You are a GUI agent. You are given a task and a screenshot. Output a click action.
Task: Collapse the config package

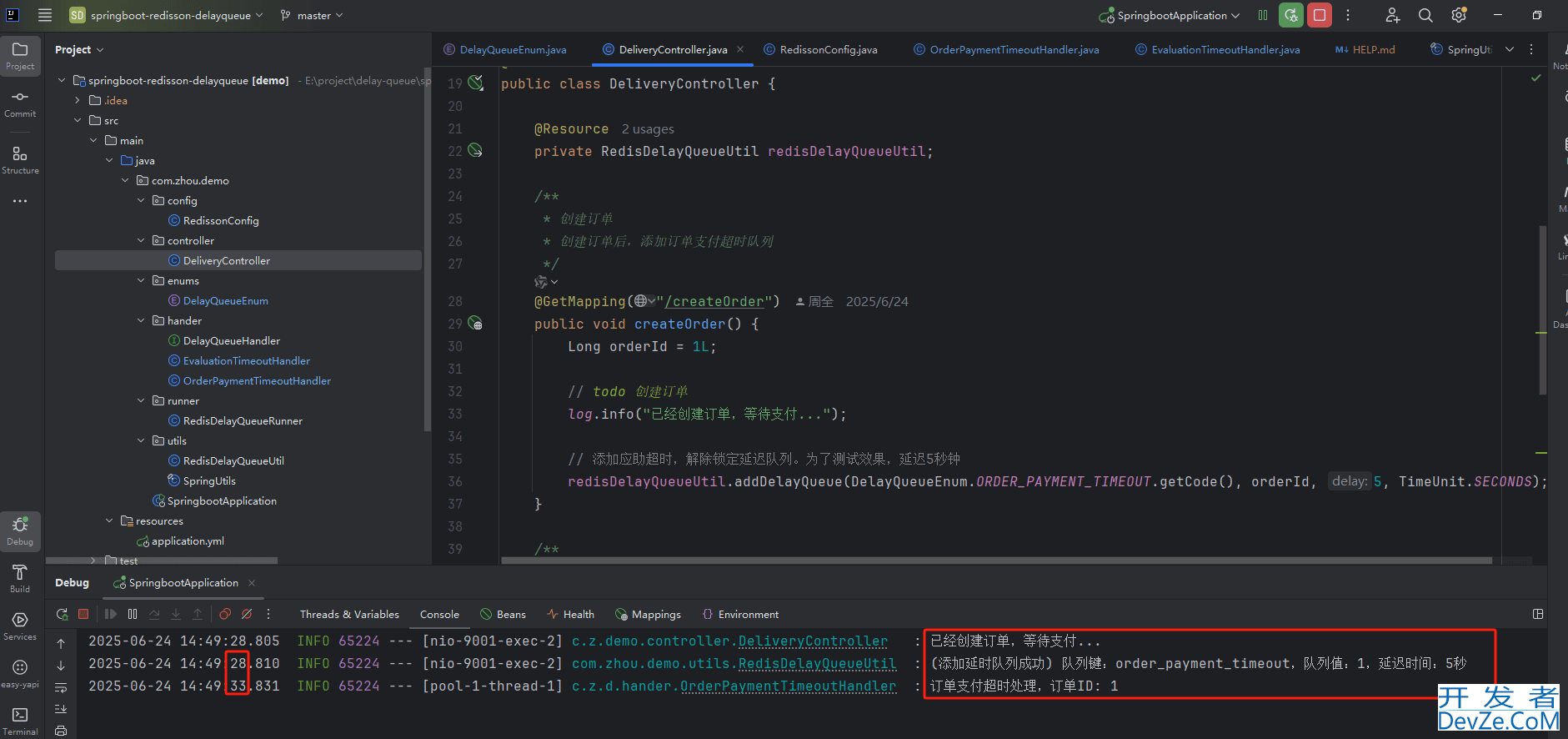(x=141, y=201)
